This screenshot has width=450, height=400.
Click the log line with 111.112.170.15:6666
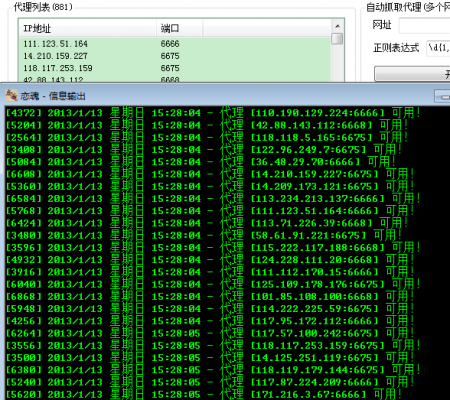pos(210,272)
